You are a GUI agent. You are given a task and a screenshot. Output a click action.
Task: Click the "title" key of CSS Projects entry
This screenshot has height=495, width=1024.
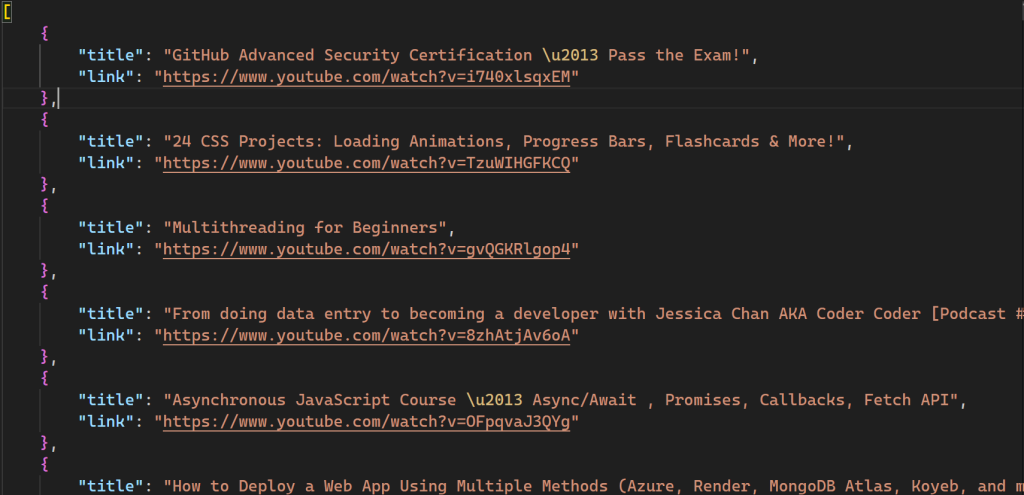tap(111, 142)
